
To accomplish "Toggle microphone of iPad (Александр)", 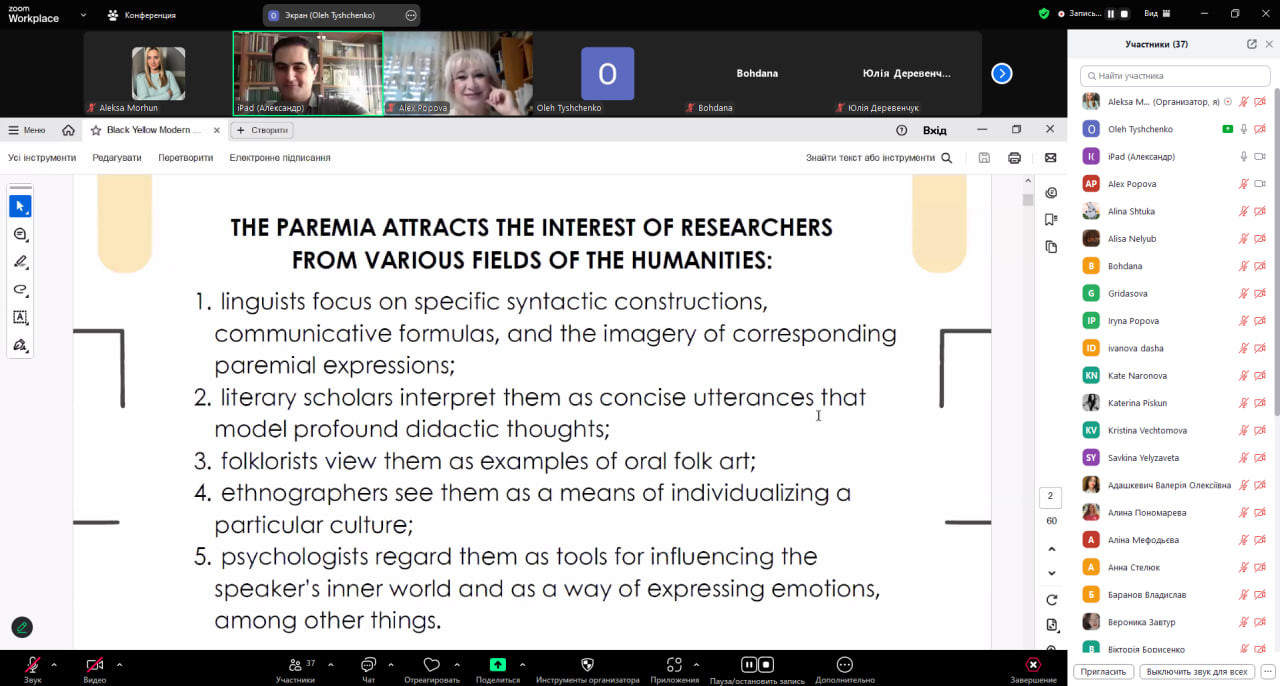I will click(x=1243, y=156).
